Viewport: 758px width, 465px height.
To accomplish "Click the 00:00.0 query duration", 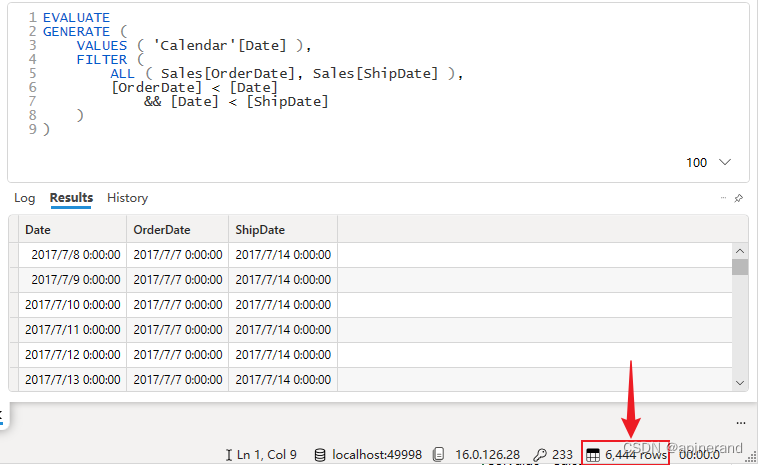I will [x=699, y=455].
